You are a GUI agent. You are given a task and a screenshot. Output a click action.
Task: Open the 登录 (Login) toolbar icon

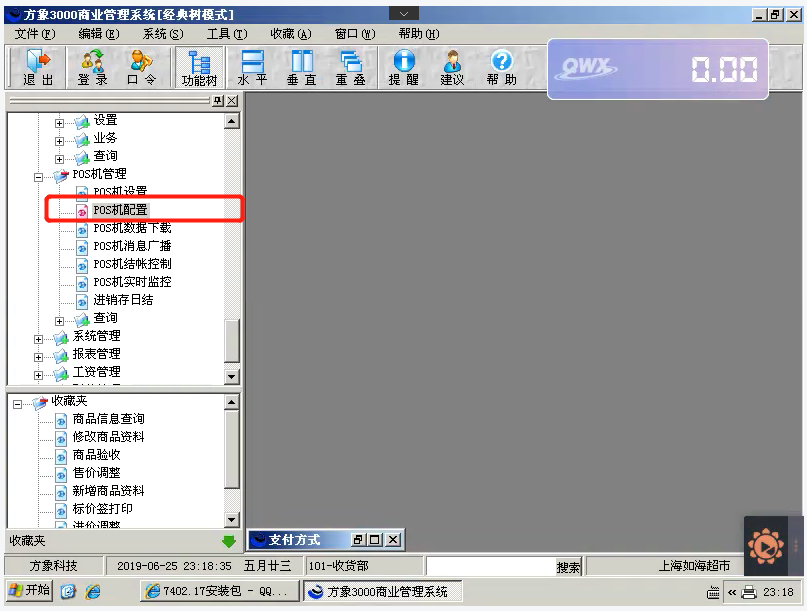point(93,67)
